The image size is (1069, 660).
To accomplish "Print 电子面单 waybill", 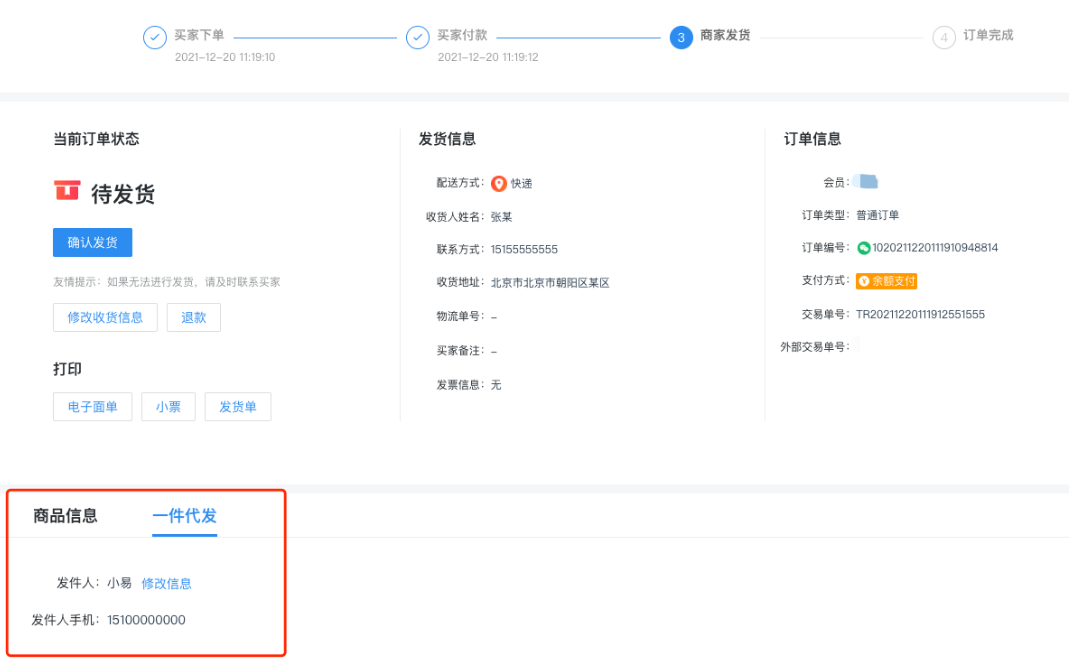I will [x=92, y=407].
